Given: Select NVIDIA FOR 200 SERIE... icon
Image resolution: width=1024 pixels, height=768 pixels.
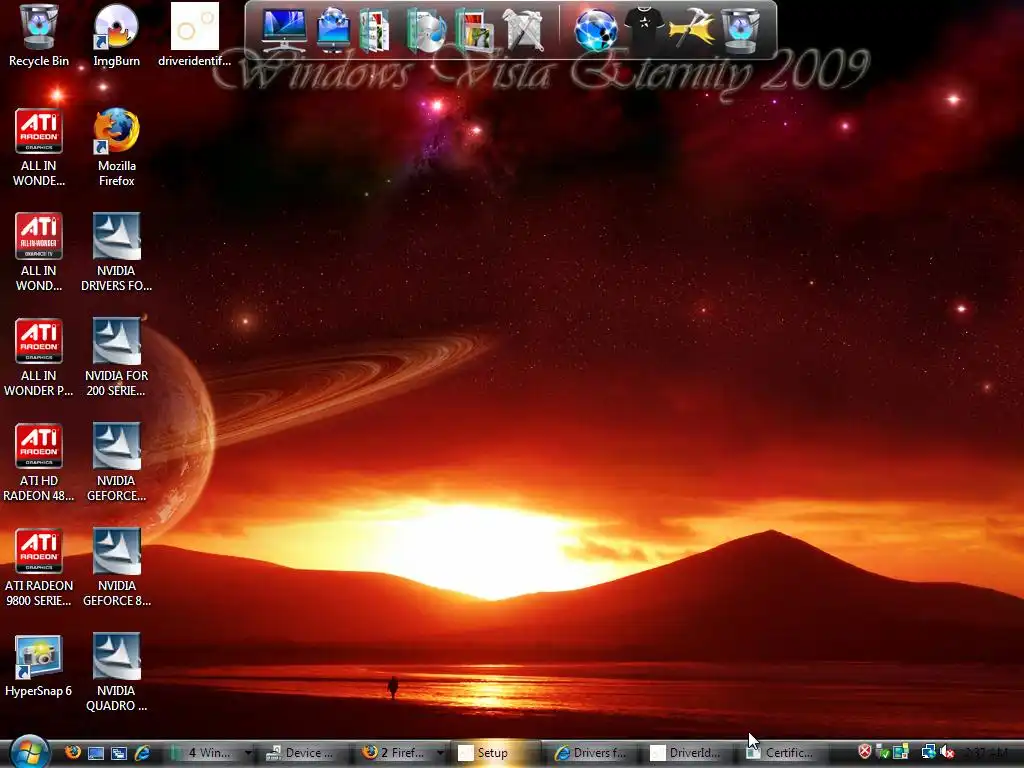Looking at the screenshot, I should 116,357.
